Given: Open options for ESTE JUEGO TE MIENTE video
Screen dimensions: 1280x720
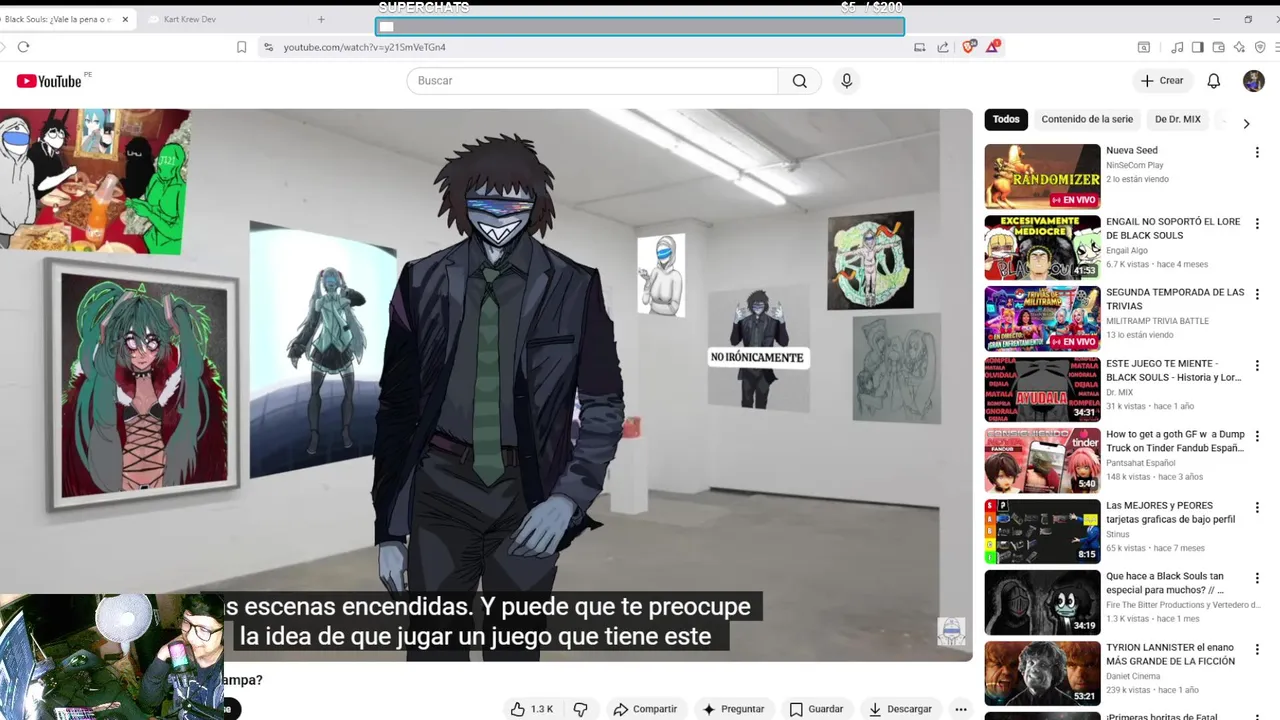Looking at the screenshot, I should 1257,366.
